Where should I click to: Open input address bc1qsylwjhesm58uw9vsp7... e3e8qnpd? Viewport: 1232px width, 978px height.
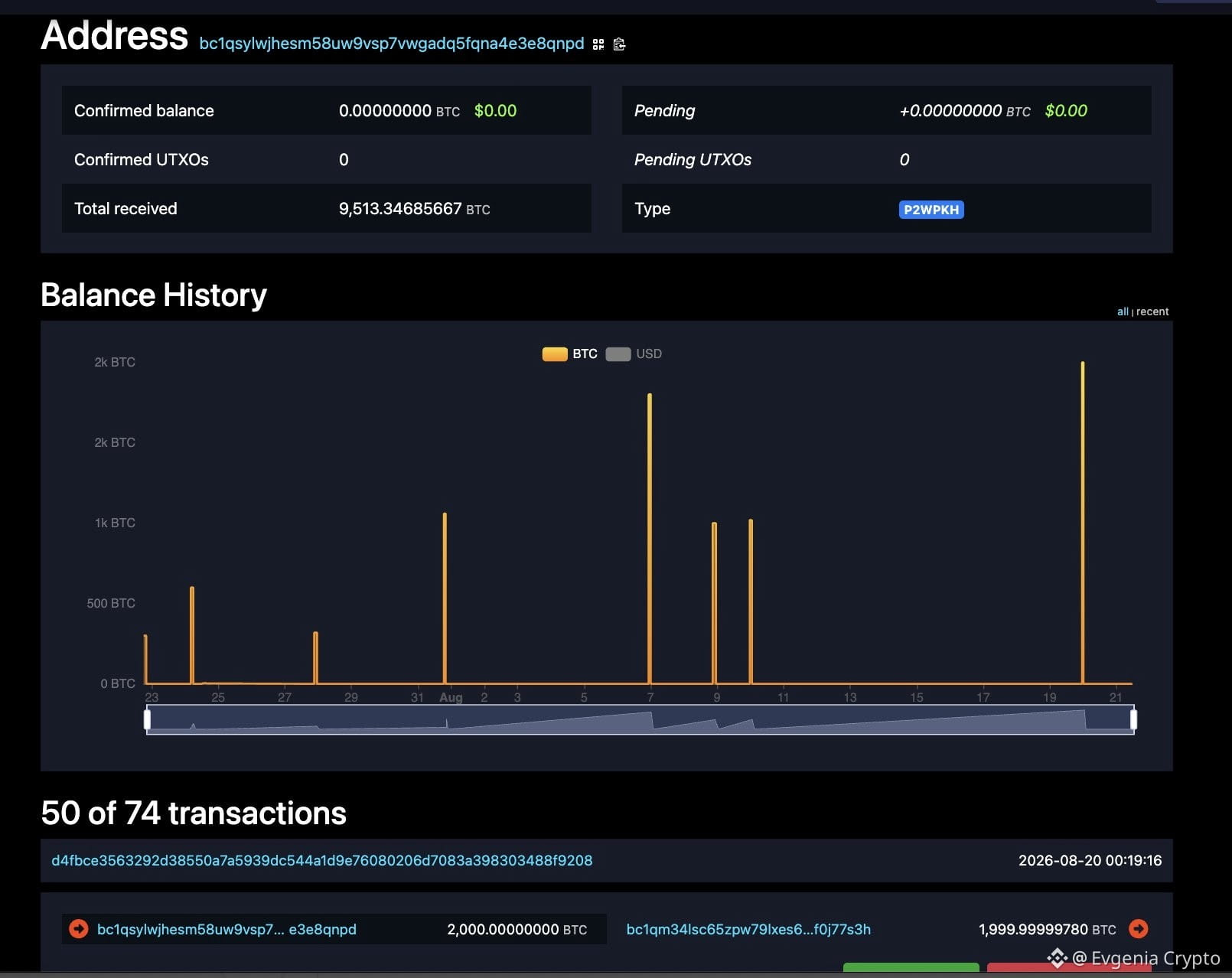coord(227,929)
